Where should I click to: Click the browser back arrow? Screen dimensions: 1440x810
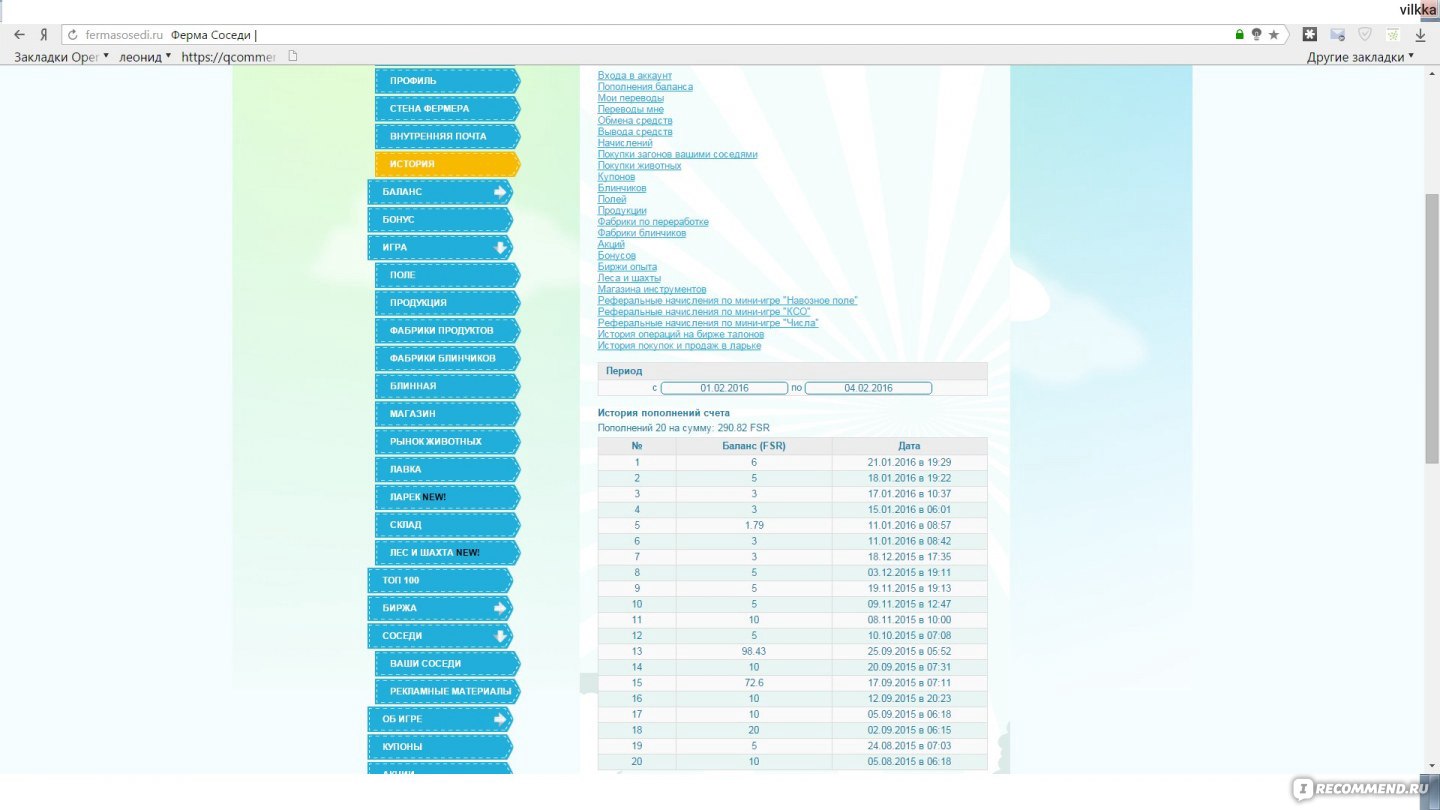point(19,34)
